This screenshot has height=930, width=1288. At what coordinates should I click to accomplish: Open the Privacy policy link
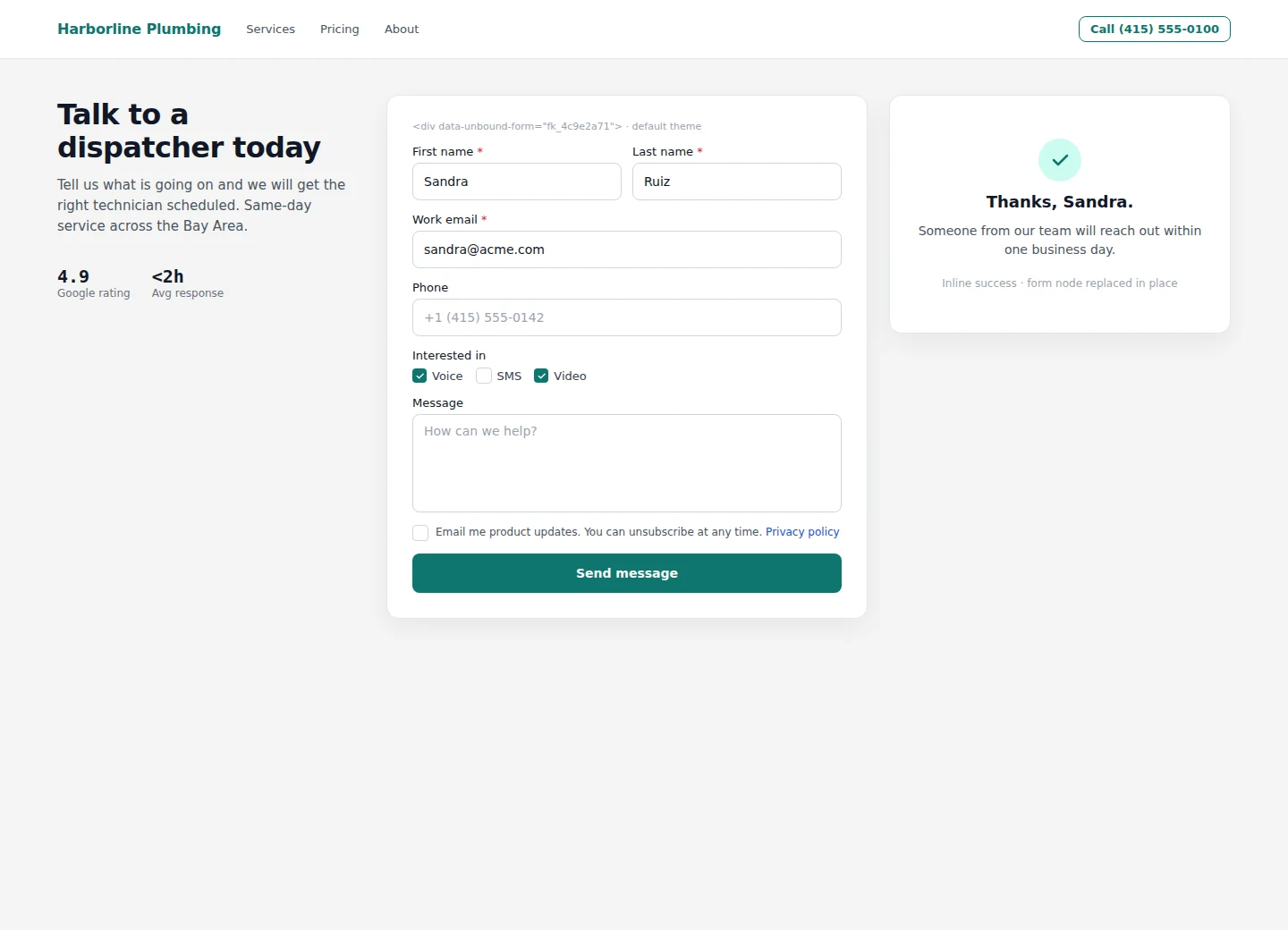coord(802,531)
